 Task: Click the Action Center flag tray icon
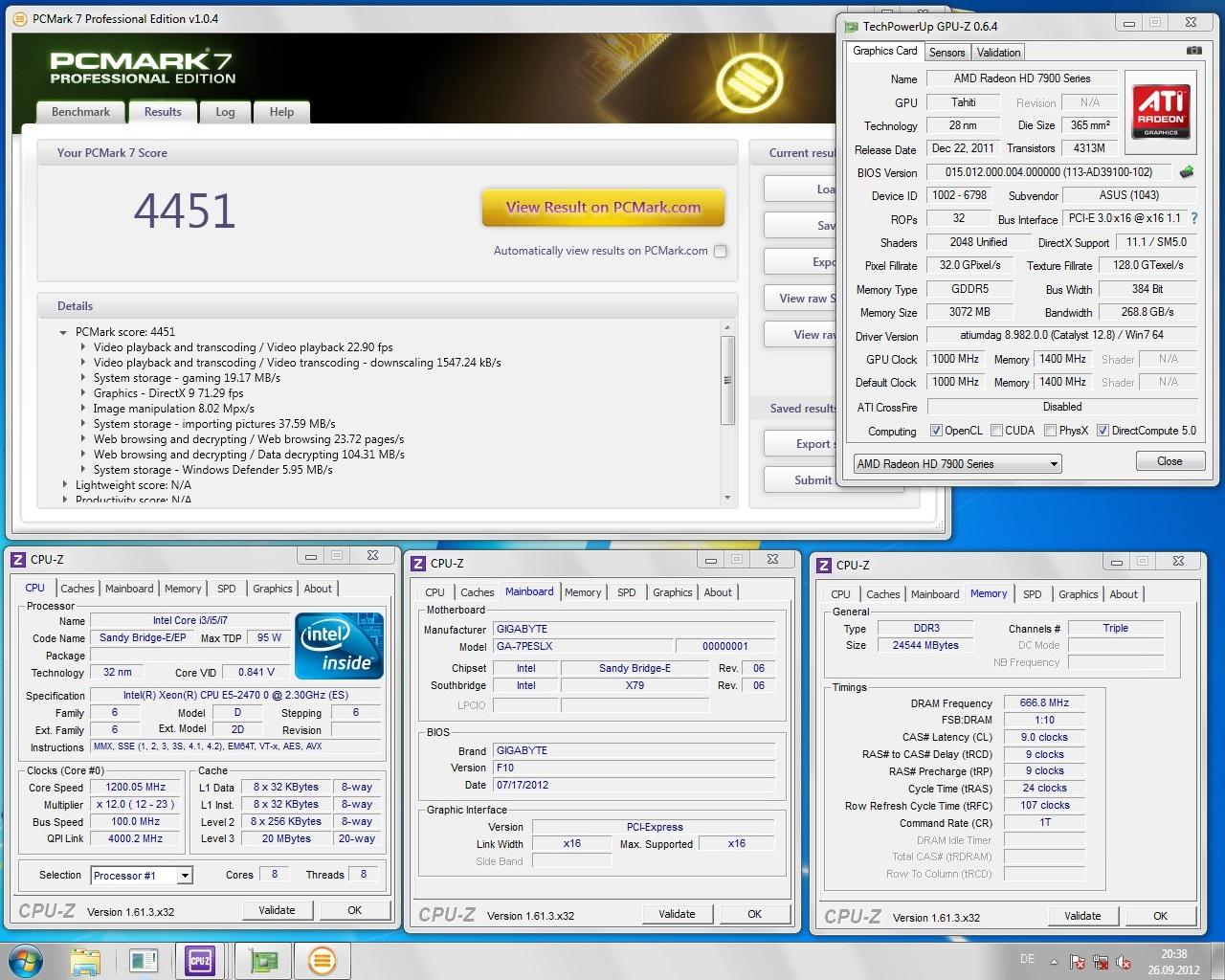(x=1078, y=962)
